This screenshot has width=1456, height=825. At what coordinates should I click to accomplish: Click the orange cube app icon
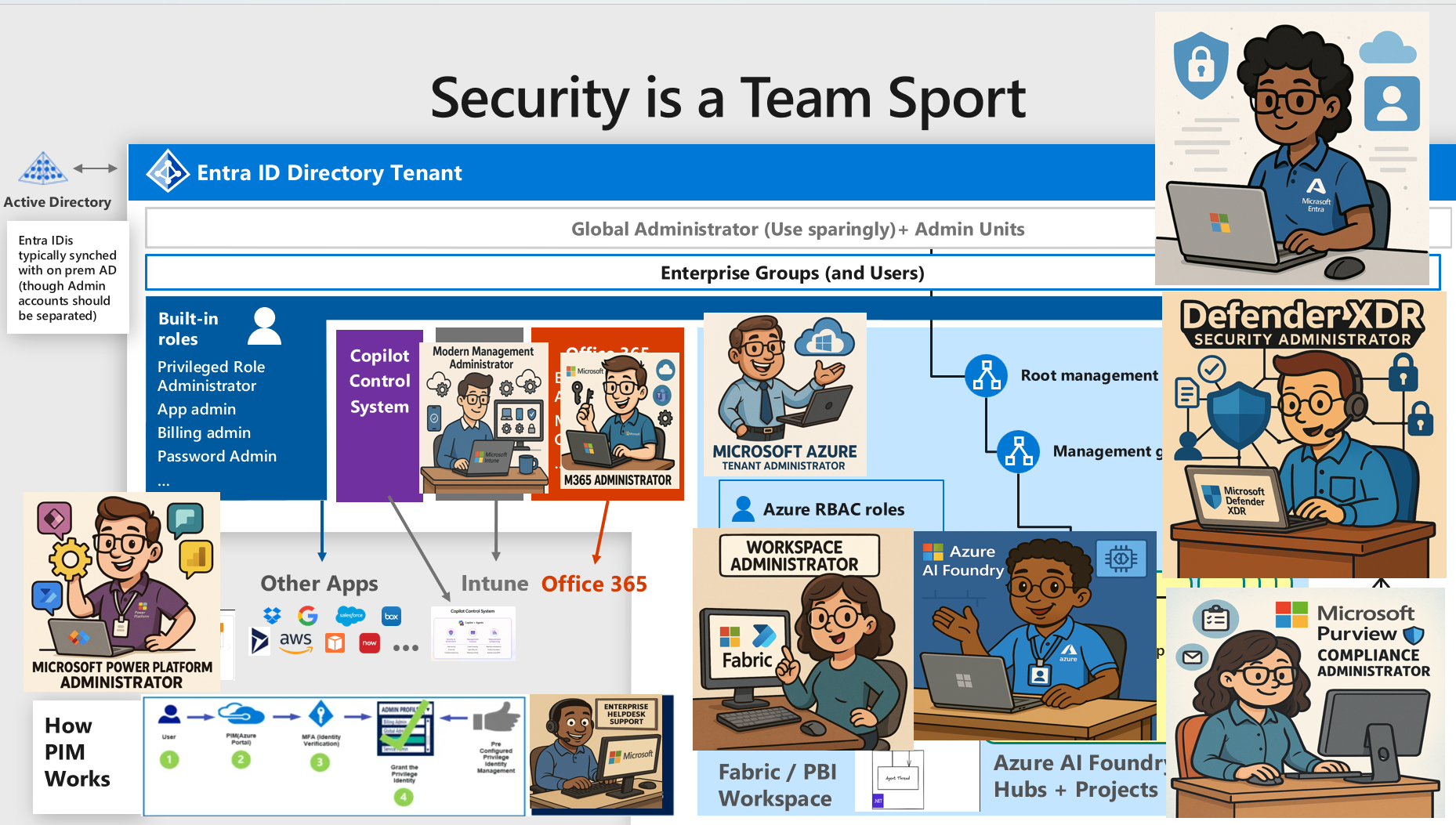tap(335, 643)
